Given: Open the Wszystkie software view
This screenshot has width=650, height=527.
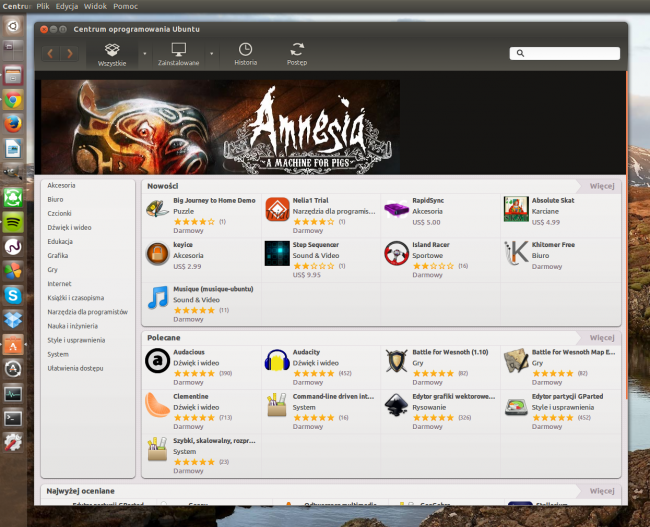Looking at the screenshot, I should pyautogui.click(x=112, y=54).
